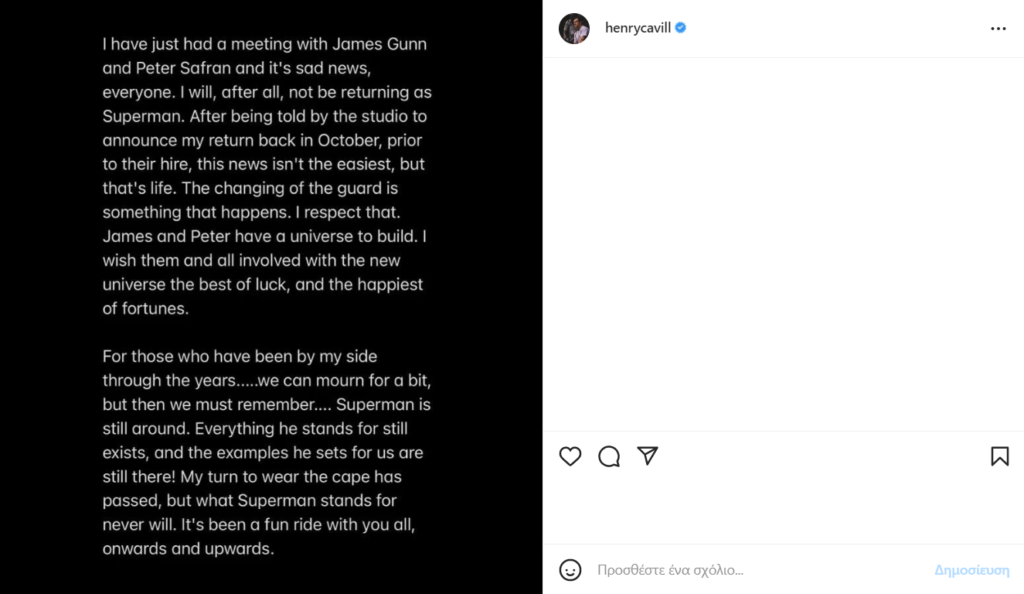Click the paragraph starting 'For those who'

(266, 452)
